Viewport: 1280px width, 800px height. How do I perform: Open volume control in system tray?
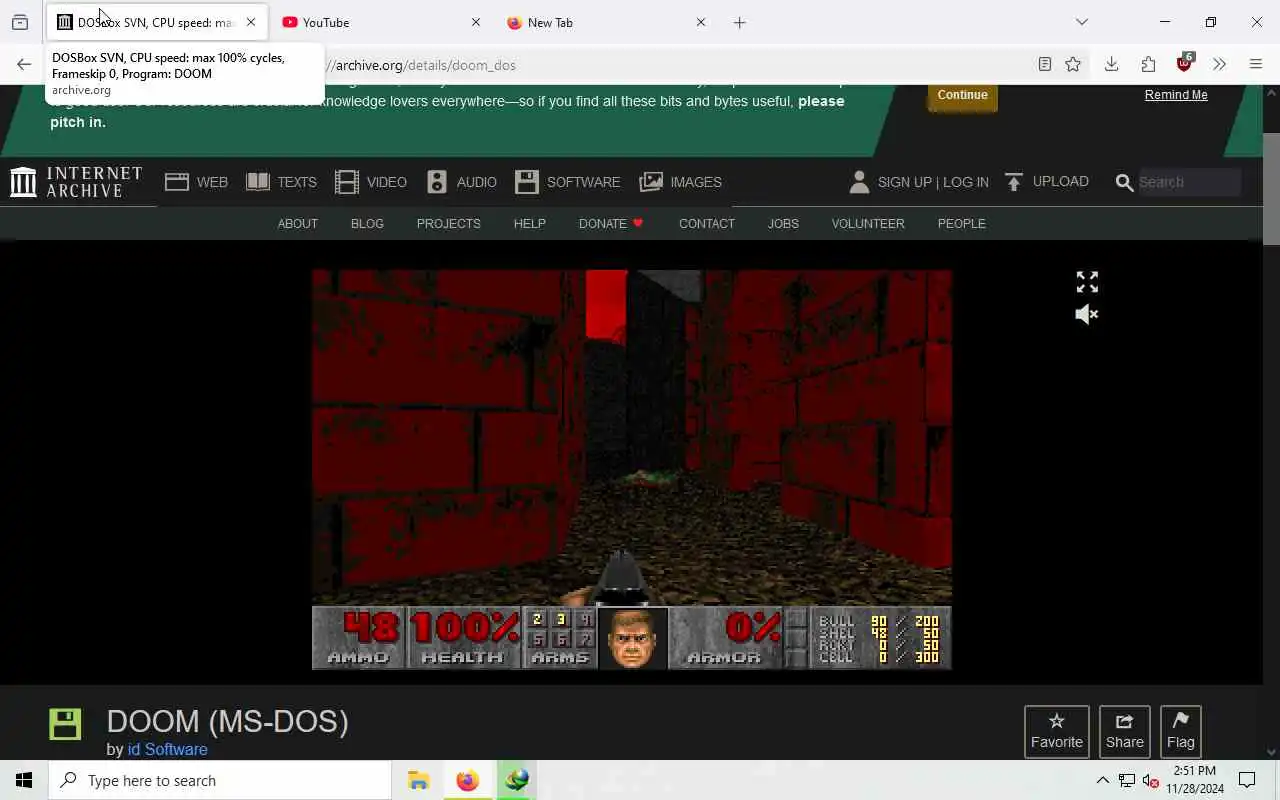click(x=1150, y=780)
